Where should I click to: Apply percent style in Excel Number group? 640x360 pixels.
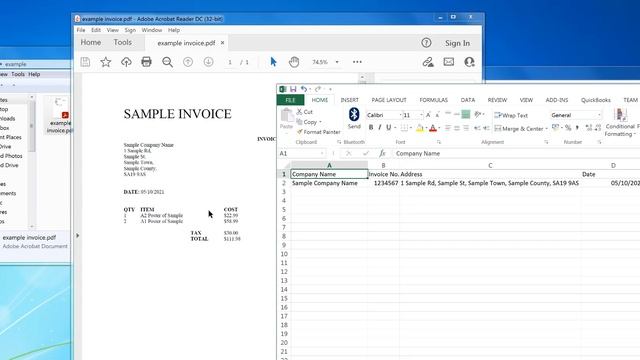[568, 128]
